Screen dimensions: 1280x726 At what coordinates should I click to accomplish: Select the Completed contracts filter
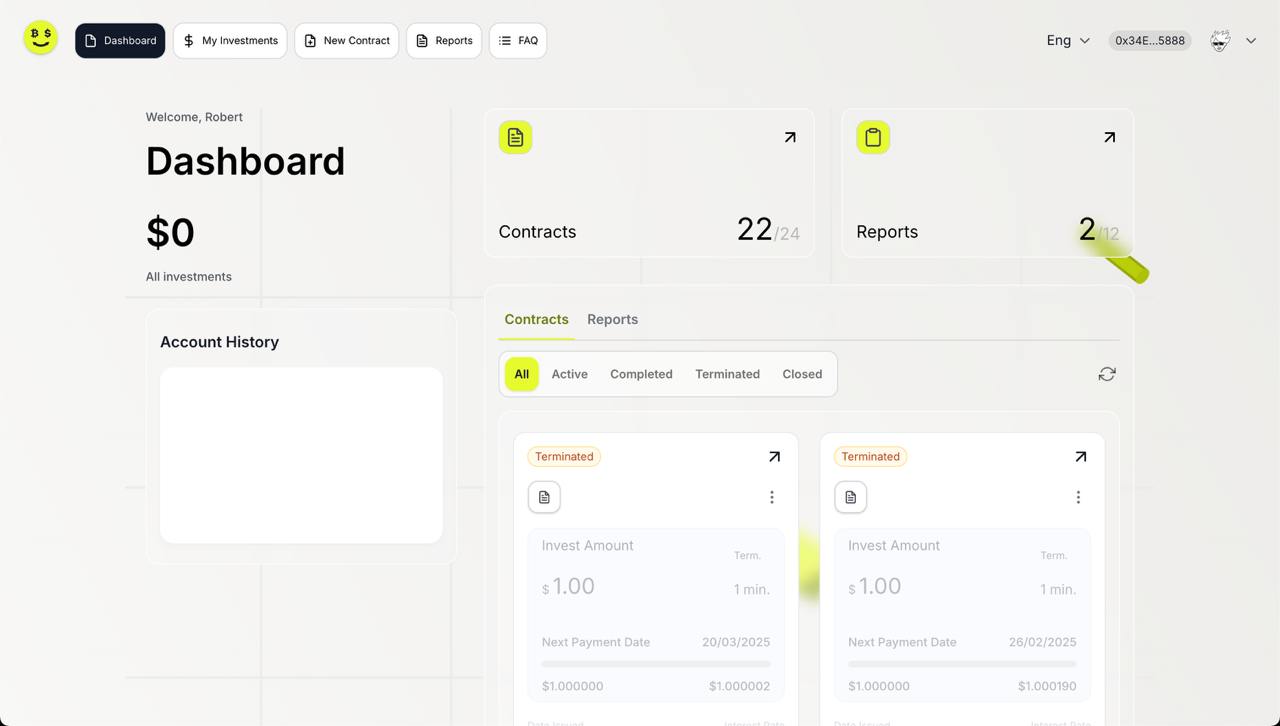pyautogui.click(x=641, y=373)
